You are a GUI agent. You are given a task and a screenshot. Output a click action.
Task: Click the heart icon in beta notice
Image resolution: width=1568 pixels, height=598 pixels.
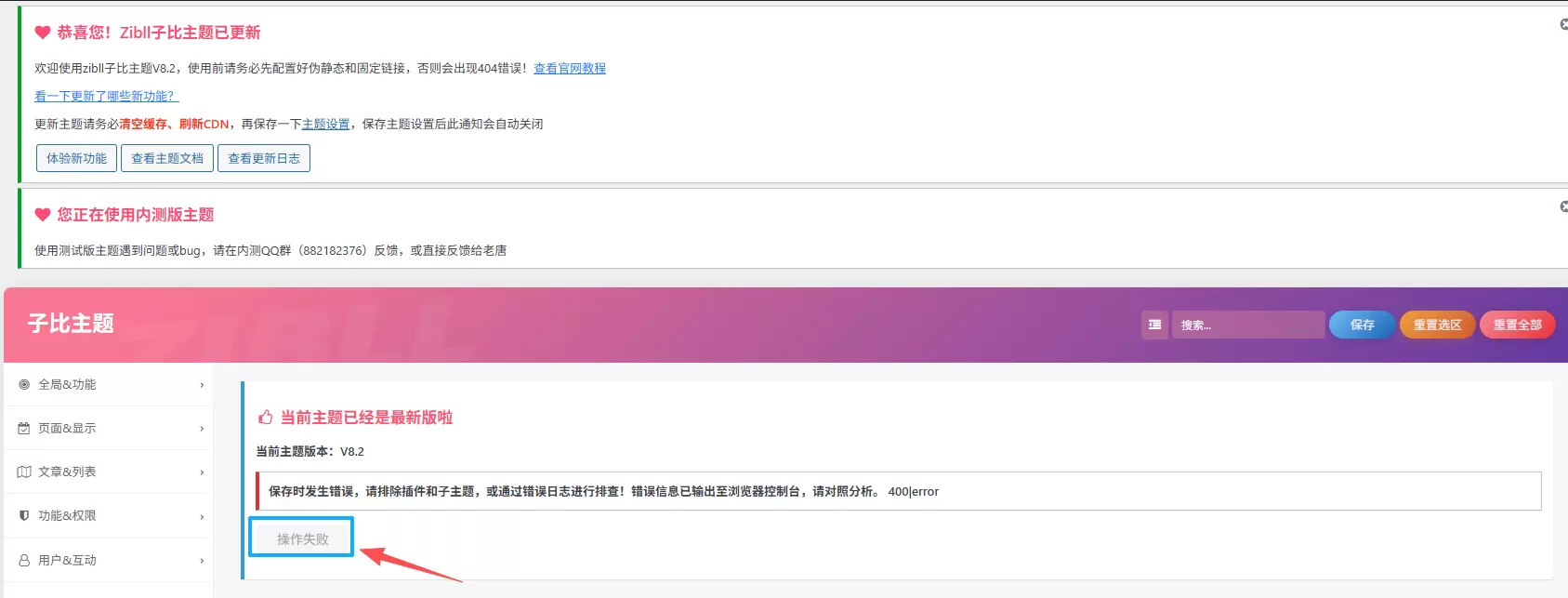pyautogui.click(x=43, y=215)
